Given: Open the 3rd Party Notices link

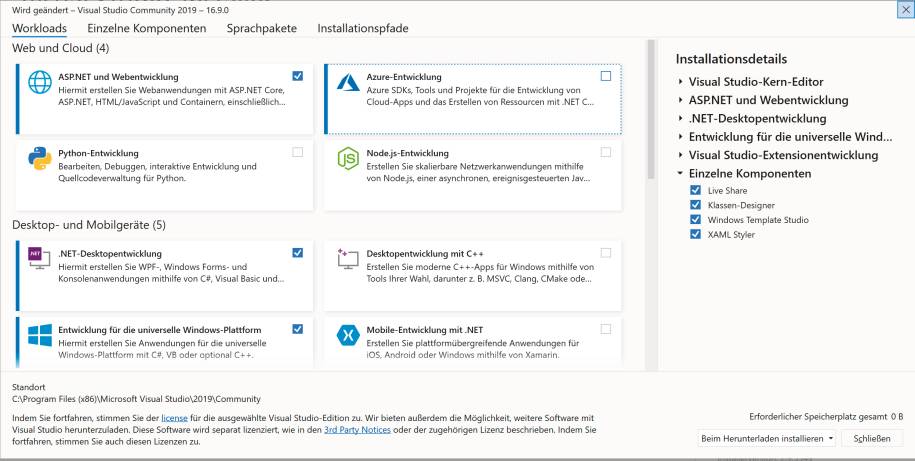Looking at the screenshot, I should 357,429.
